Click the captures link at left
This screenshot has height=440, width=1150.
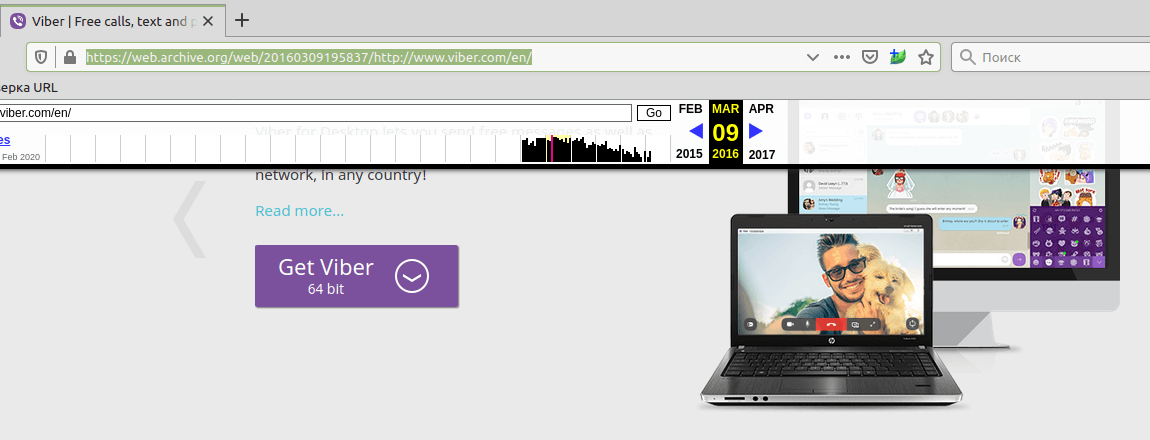coord(5,139)
